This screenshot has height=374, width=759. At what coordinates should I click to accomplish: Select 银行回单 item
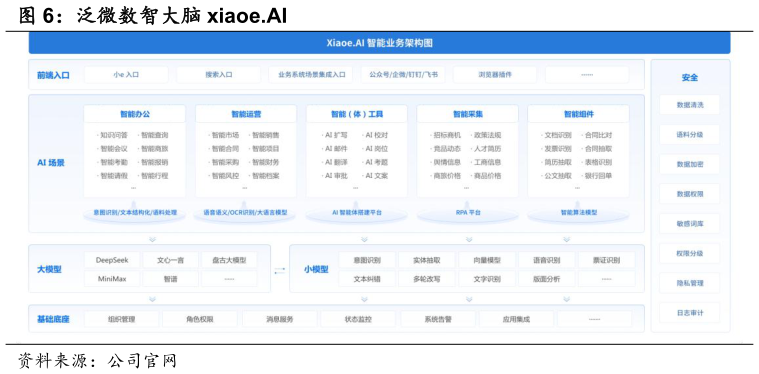(598, 176)
